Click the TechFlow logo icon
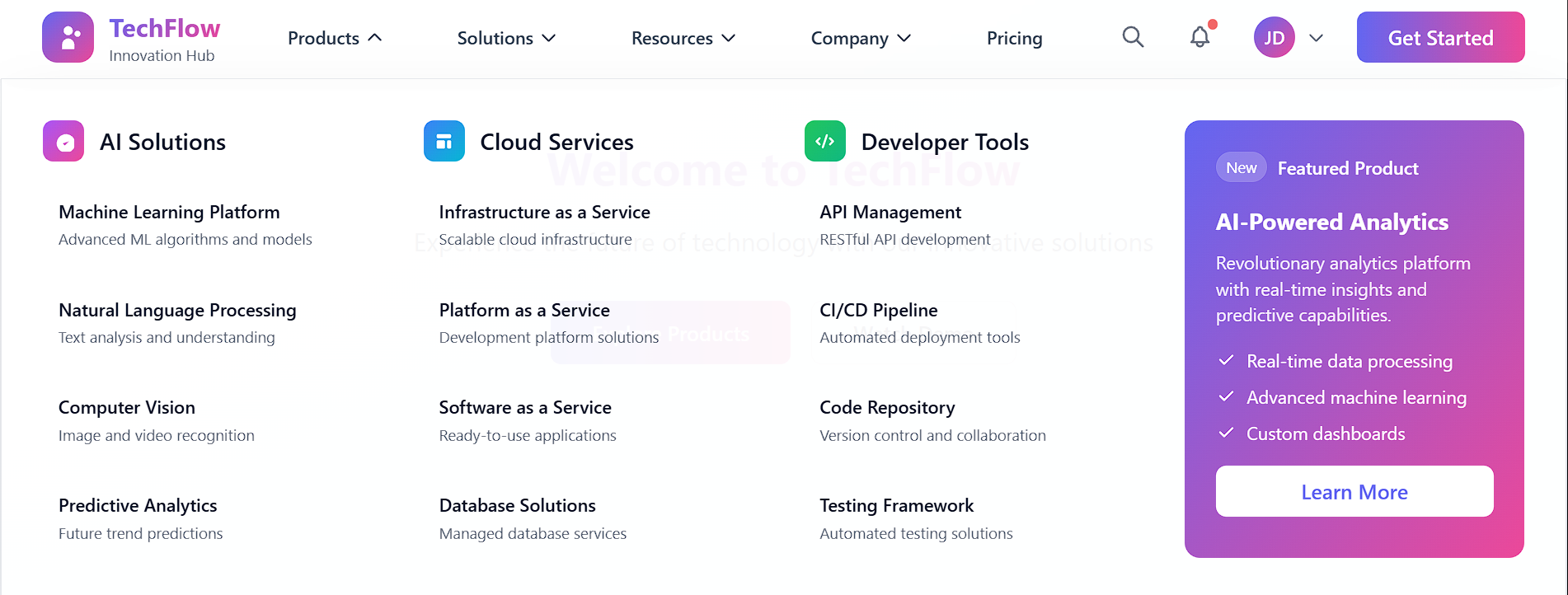The height and width of the screenshot is (595, 1568). coord(68,37)
